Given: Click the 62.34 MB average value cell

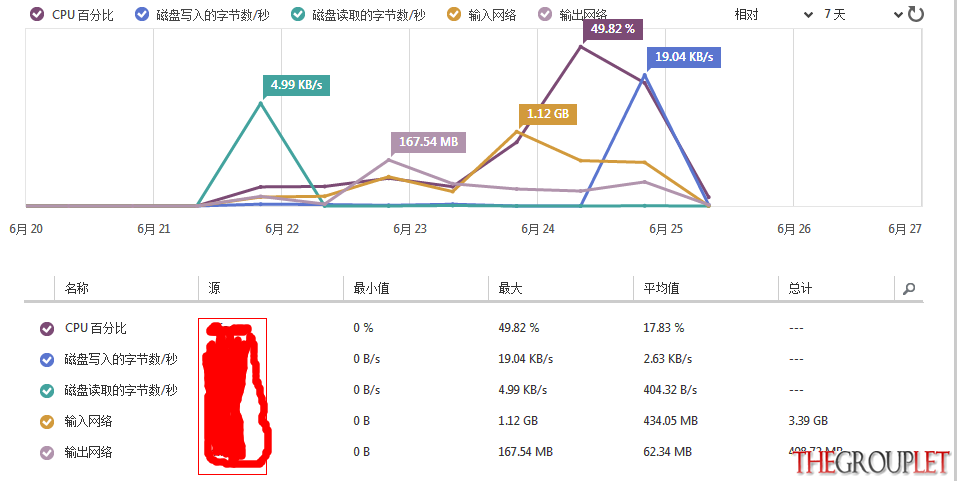Looking at the screenshot, I should (668, 452).
